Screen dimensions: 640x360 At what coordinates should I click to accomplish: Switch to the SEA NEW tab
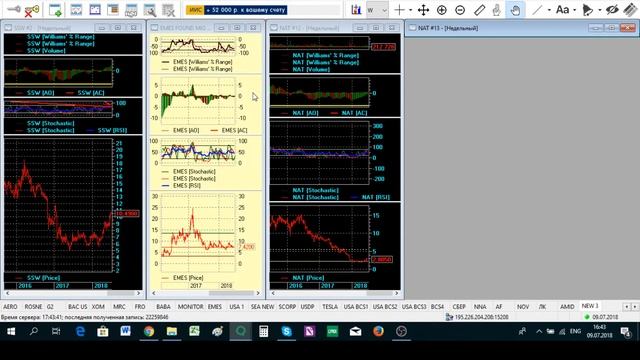262,307
